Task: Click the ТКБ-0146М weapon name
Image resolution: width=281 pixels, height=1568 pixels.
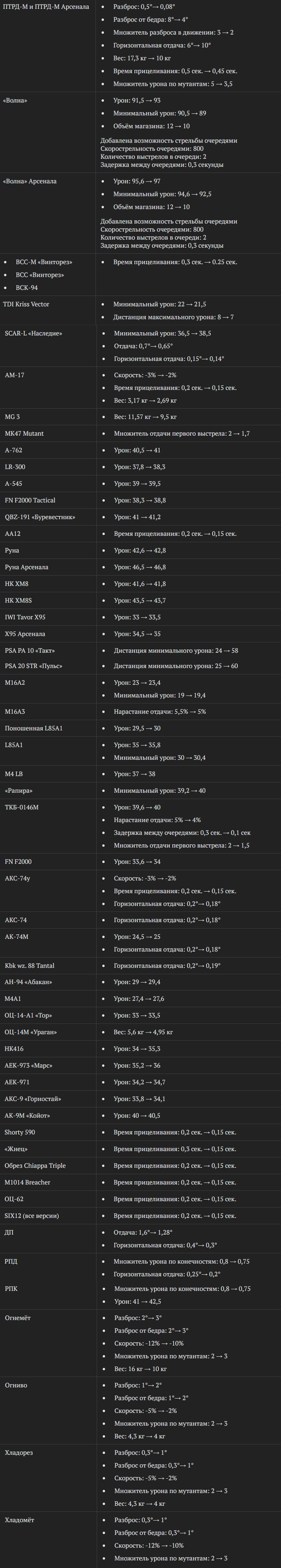Action: point(22,807)
